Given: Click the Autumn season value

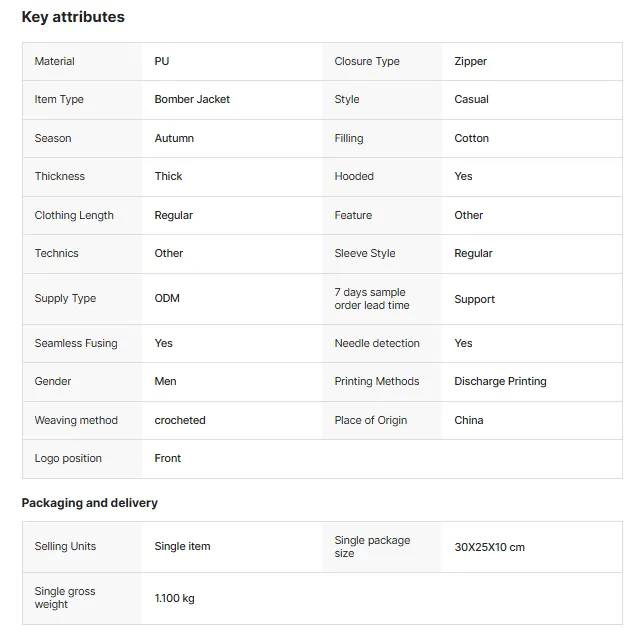Looking at the screenshot, I should tap(174, 138).
